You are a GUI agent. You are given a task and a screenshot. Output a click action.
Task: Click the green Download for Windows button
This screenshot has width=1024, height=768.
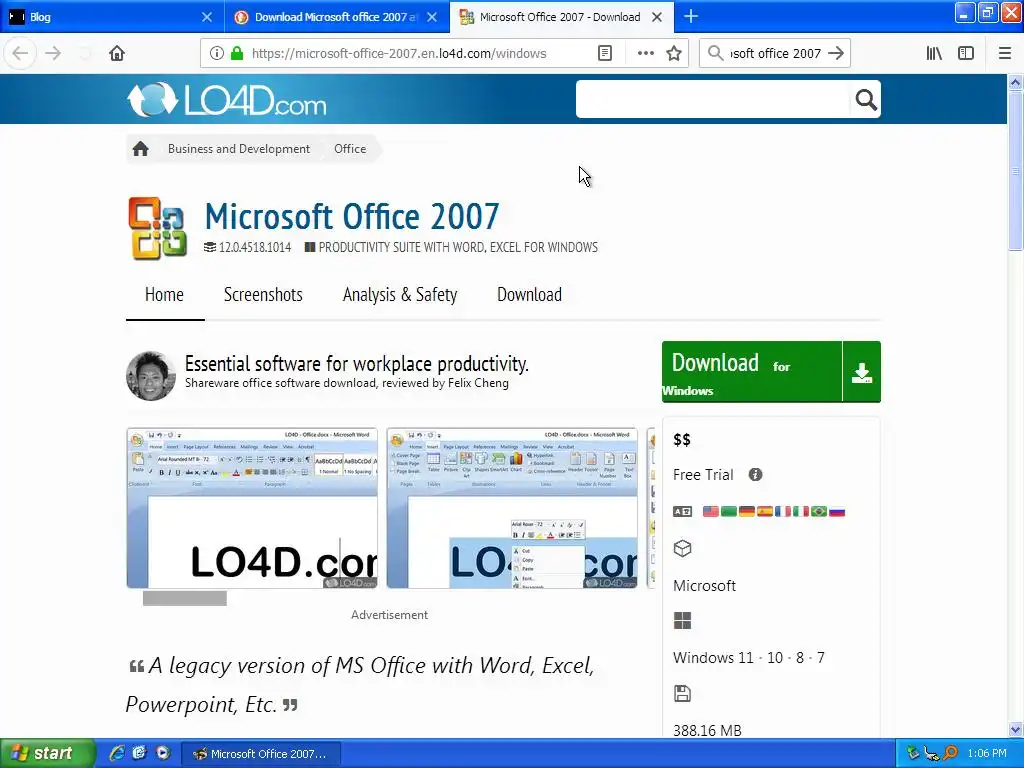point(752,372)
